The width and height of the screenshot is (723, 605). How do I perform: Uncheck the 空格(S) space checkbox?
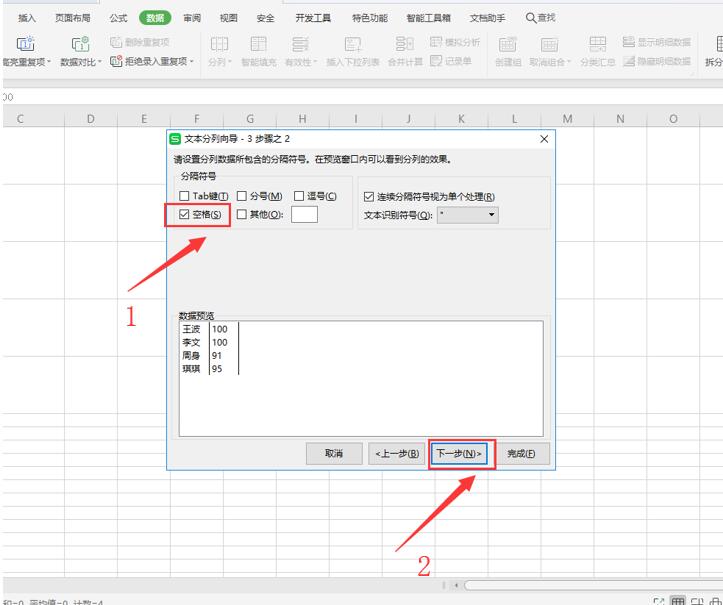tap(184, 214)
